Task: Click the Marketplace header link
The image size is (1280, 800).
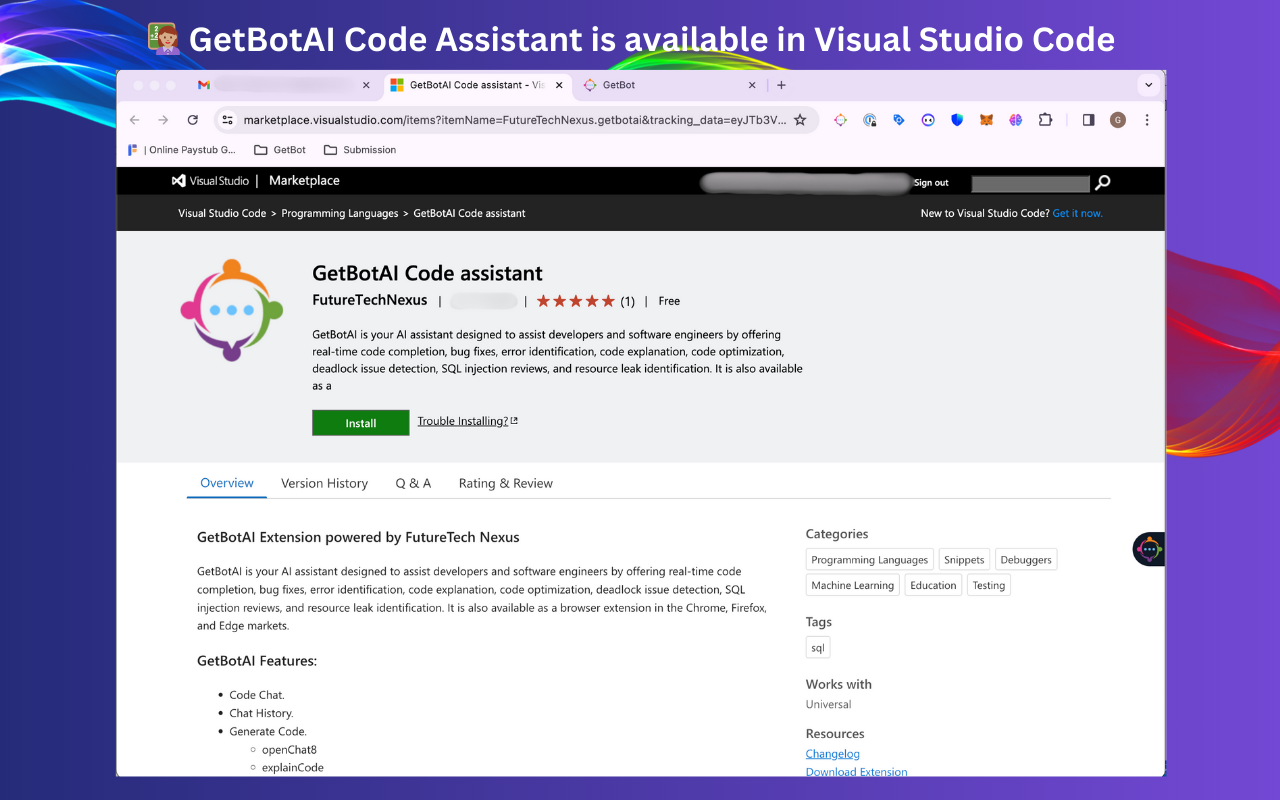Action: point(304,181)
